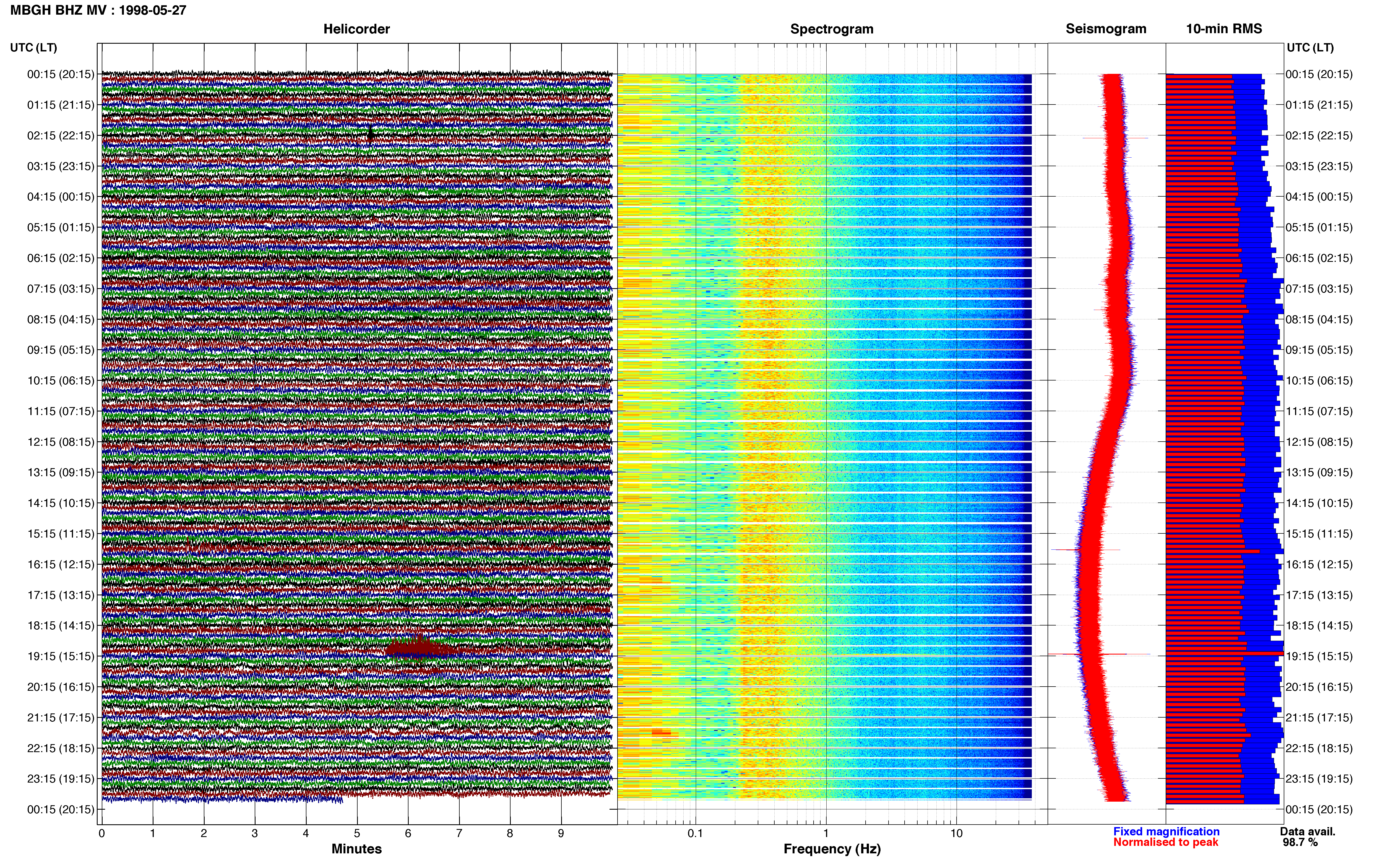Click left time label 07:15 (03:15)
This screenshot has width=1388, height=868.
61,289
